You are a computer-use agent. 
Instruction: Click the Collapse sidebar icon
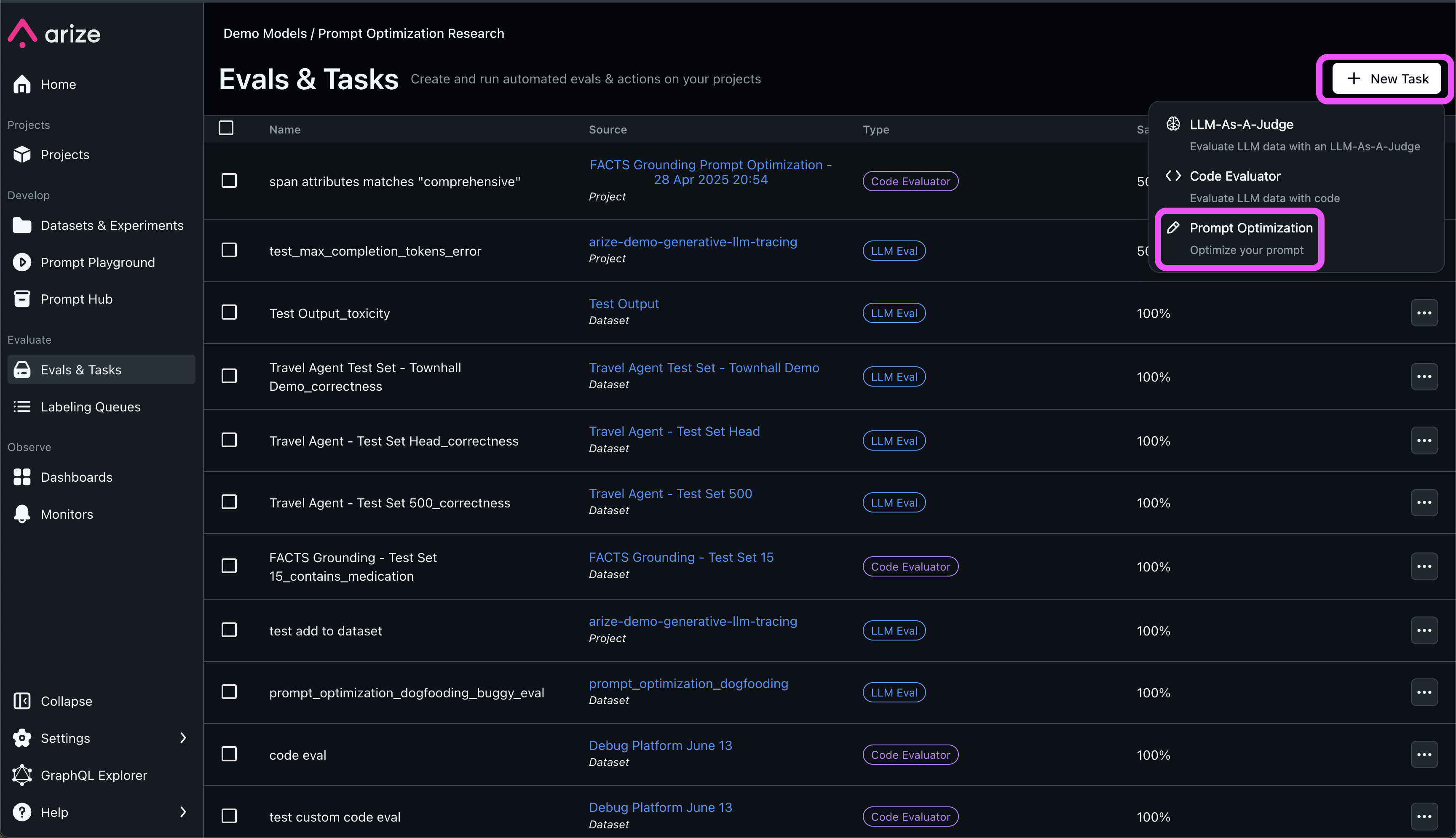pyautogui.click(x=22, y=700)
